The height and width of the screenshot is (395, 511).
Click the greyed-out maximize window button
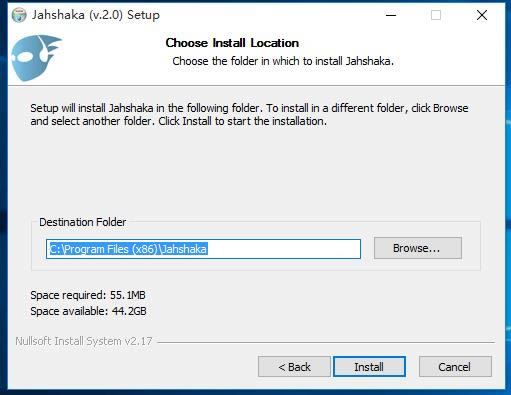436,15
